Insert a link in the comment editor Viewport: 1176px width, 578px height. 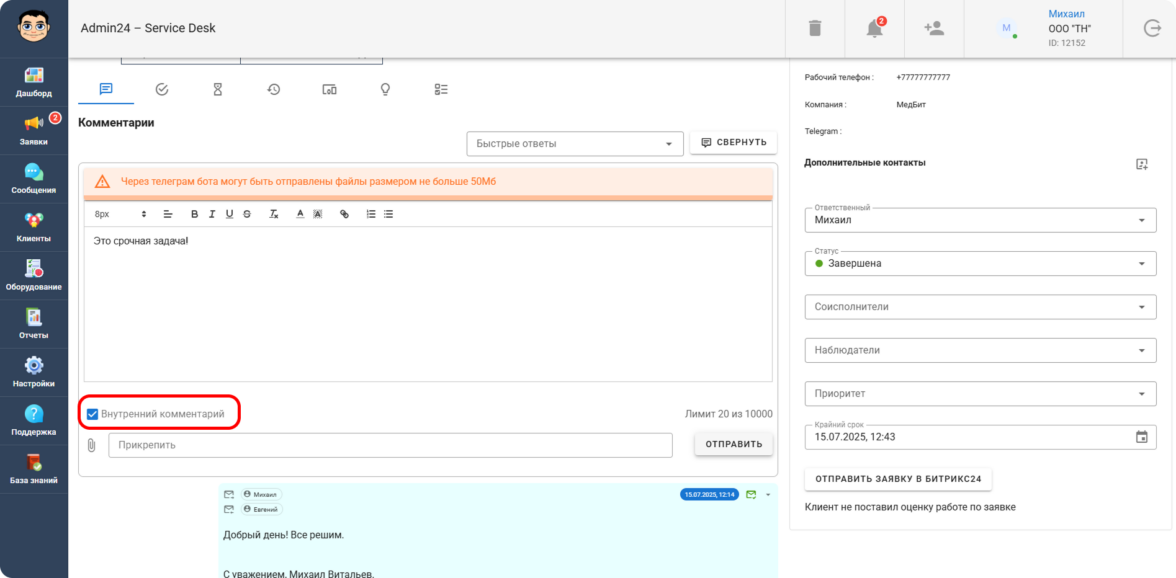344,214
